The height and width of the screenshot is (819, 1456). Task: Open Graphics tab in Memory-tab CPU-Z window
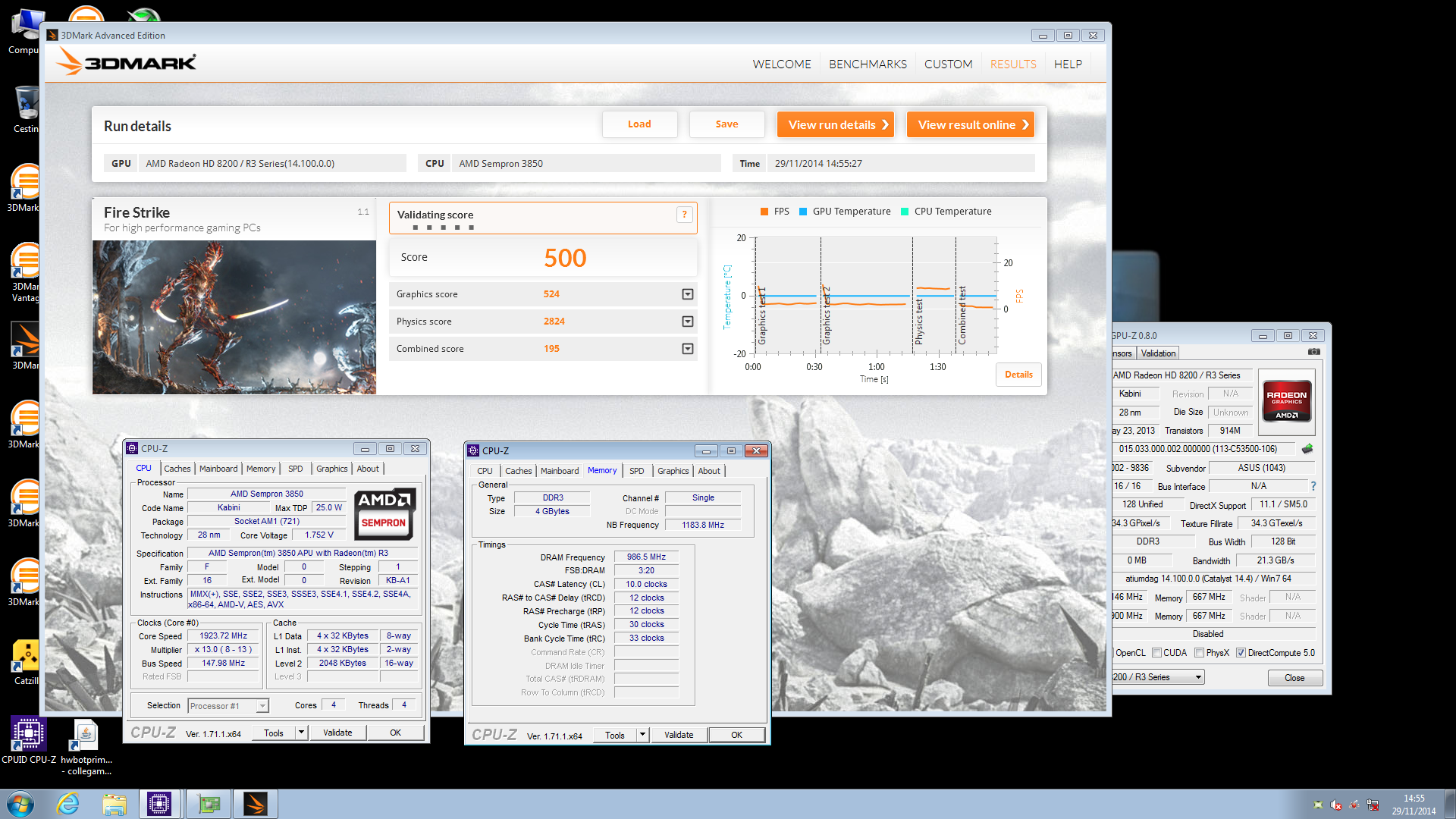[x=673, y=471]
